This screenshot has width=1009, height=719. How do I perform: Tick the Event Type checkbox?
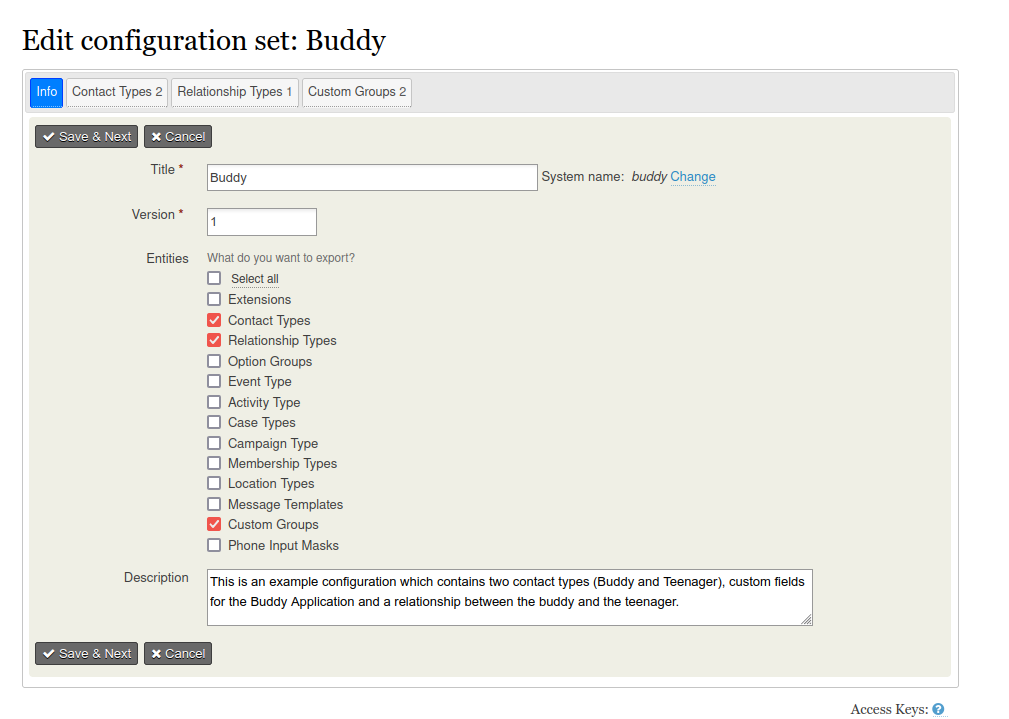(214, 381)
